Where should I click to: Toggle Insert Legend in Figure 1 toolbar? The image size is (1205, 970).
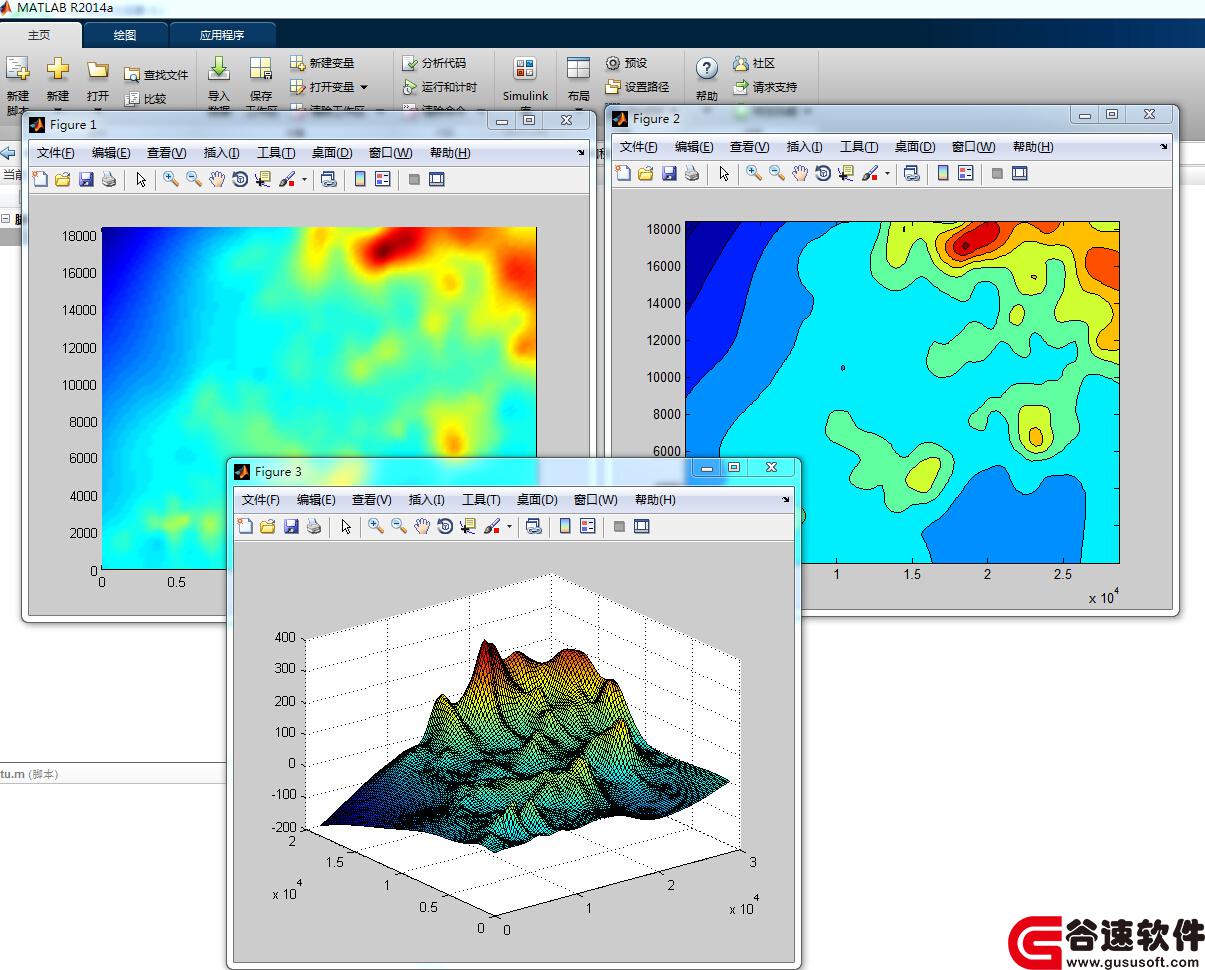383,180
